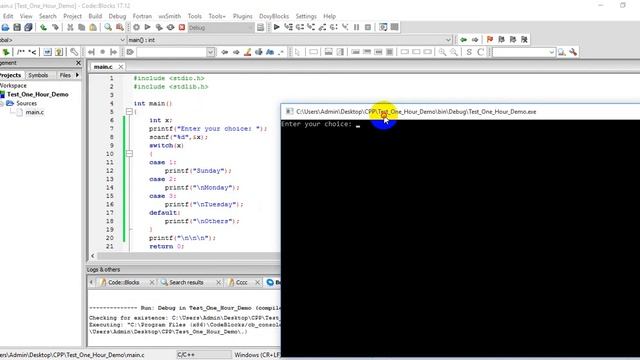
Task: Click the zoom in magnifier icon
Action: point(442,52)
